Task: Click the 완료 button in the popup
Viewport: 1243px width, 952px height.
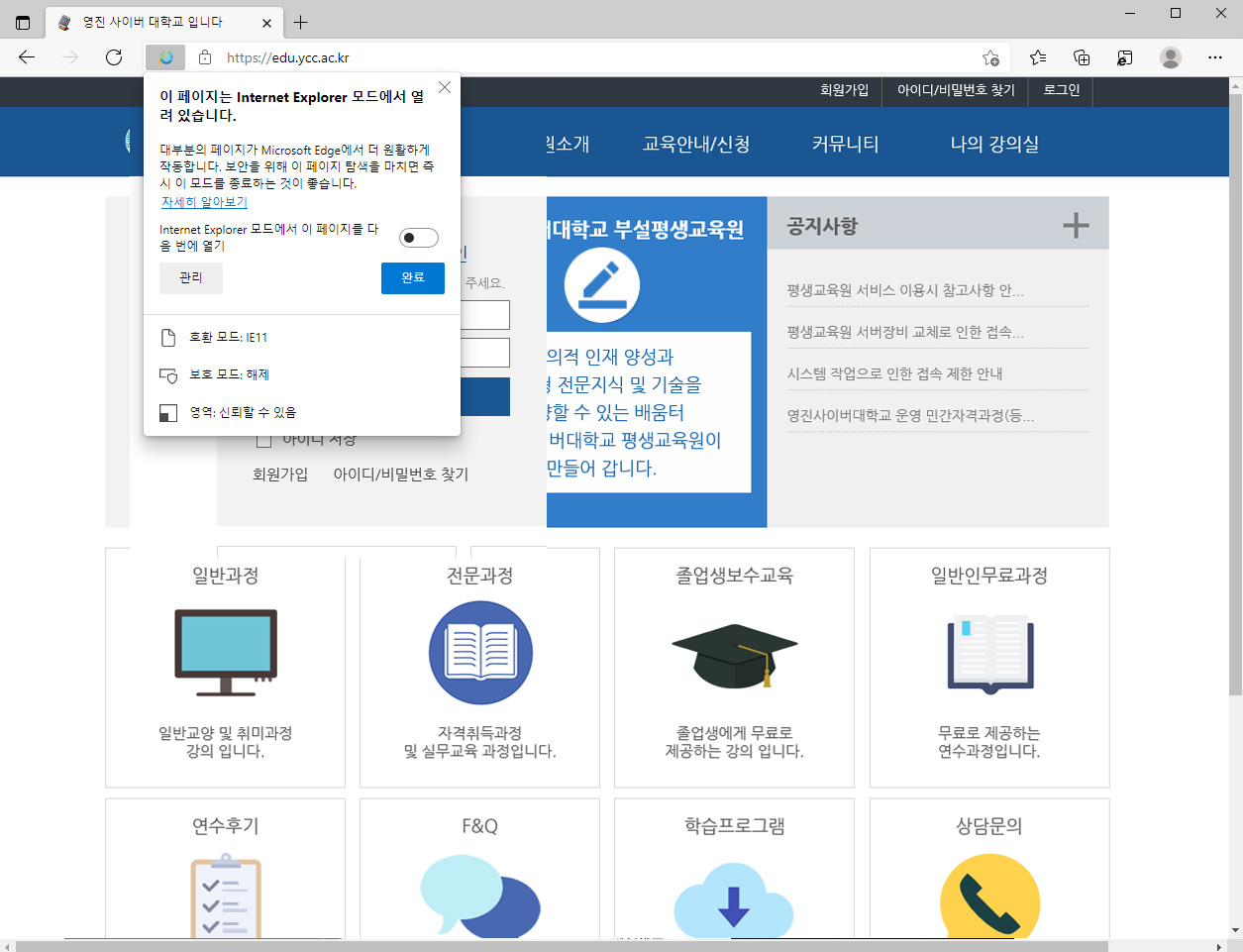Action: pos(413,278)
